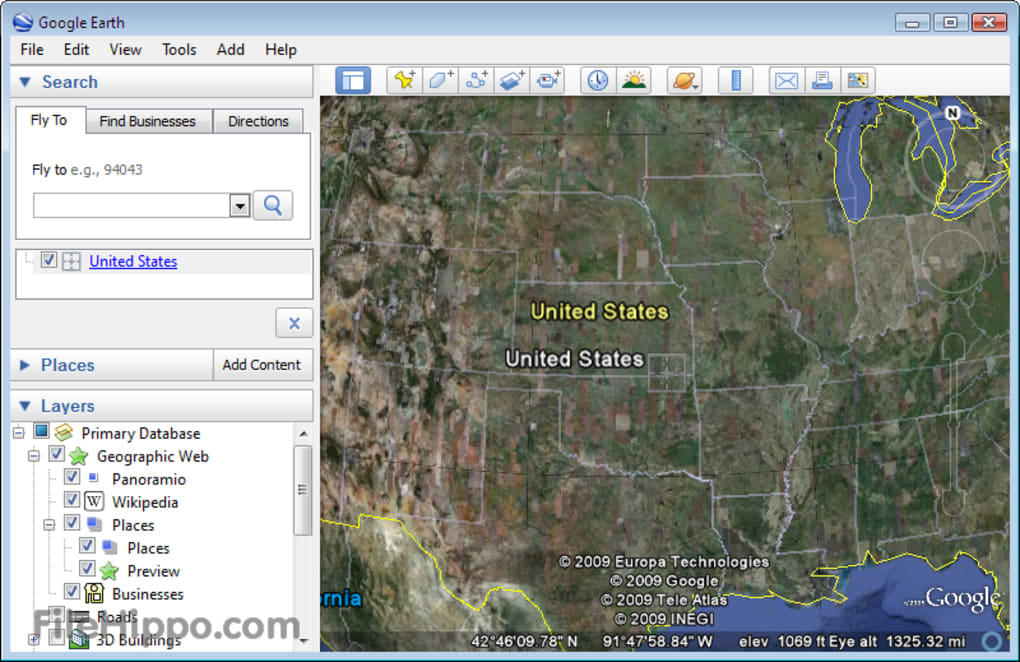Show historical imagery with the clock icon
Viewport: 1020px width, 662px height.
597,81
